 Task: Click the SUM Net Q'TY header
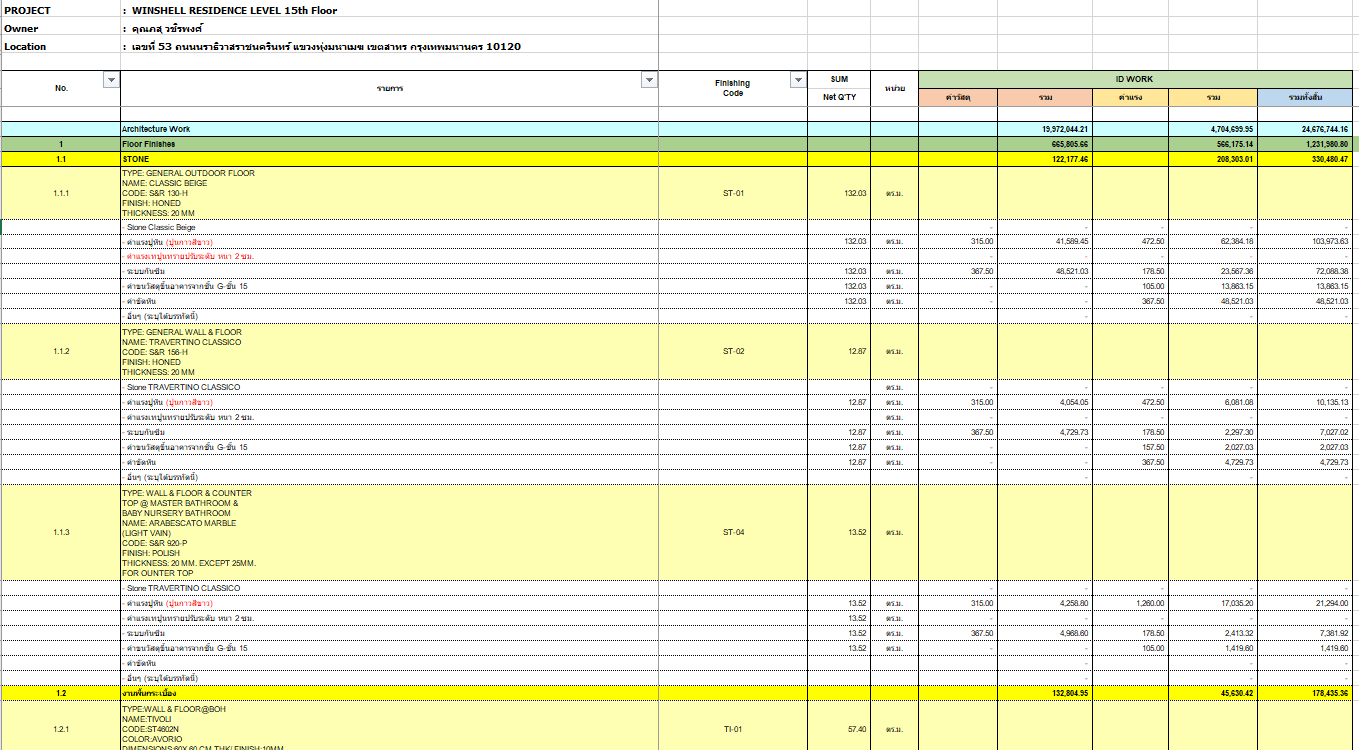click(839, 88)
